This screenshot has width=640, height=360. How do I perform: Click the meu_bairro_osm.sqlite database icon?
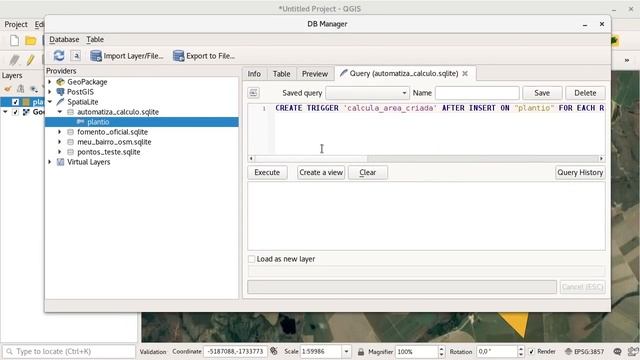[70, 142]
